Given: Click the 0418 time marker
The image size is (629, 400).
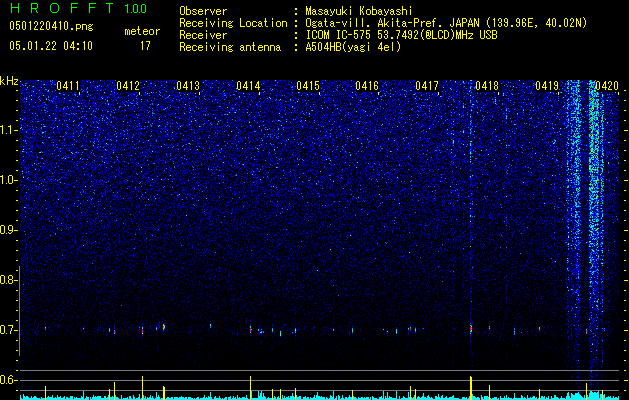Looking at the screenshot, I should click(487, 86).
